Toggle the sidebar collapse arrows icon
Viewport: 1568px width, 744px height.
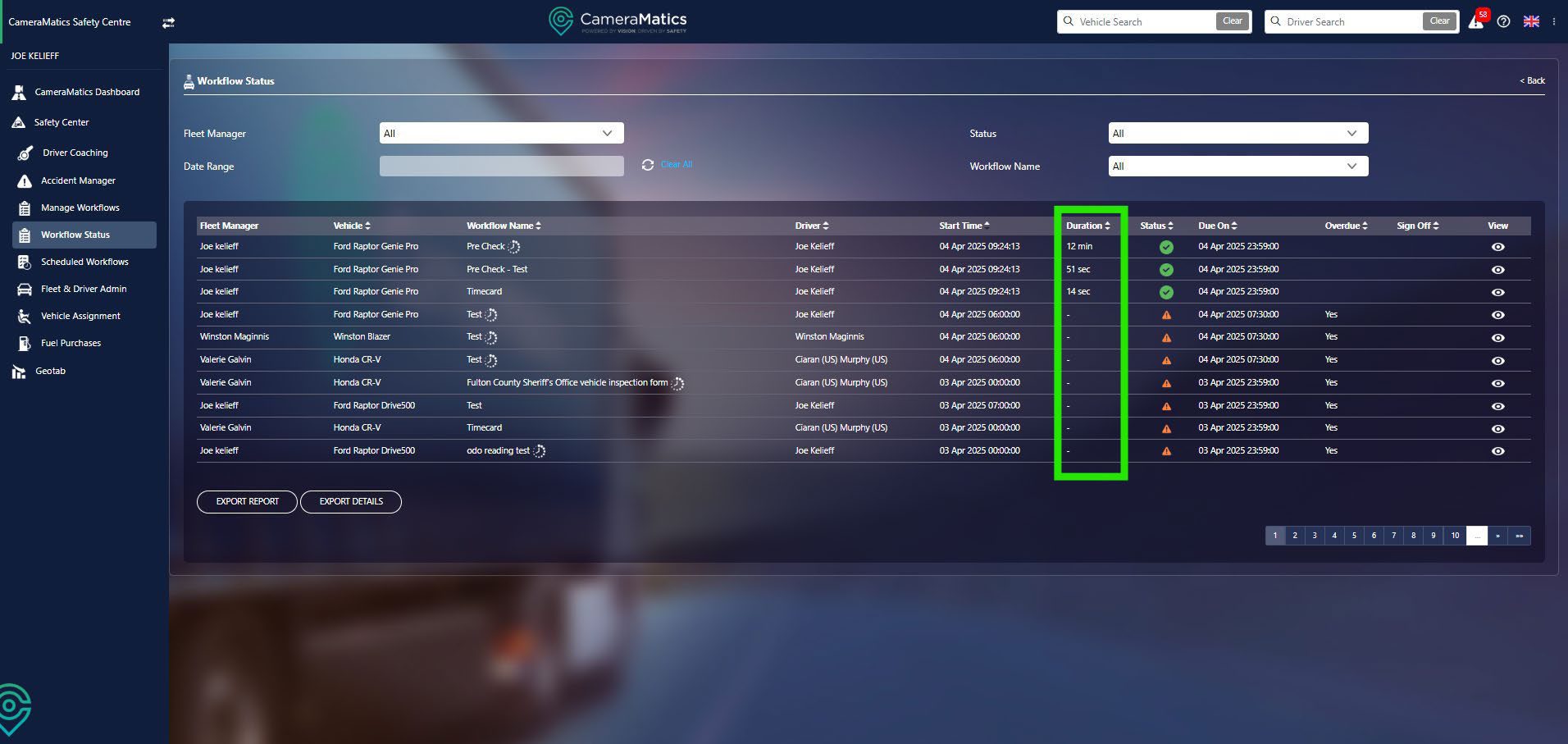tap(168, 23)
